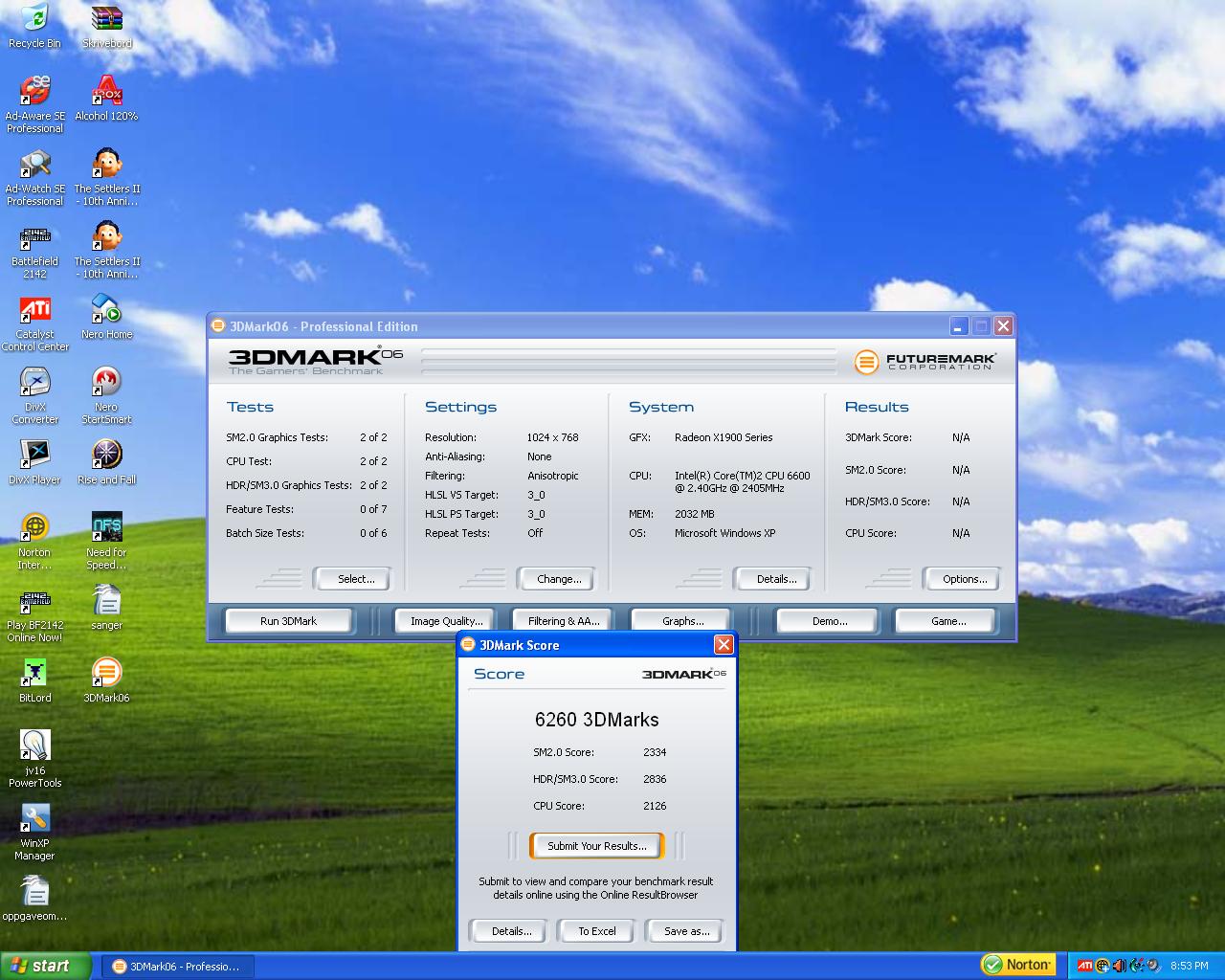Launch jv16 PowerTools icon
The image size is (1225, 980).
tap(34, 759)
